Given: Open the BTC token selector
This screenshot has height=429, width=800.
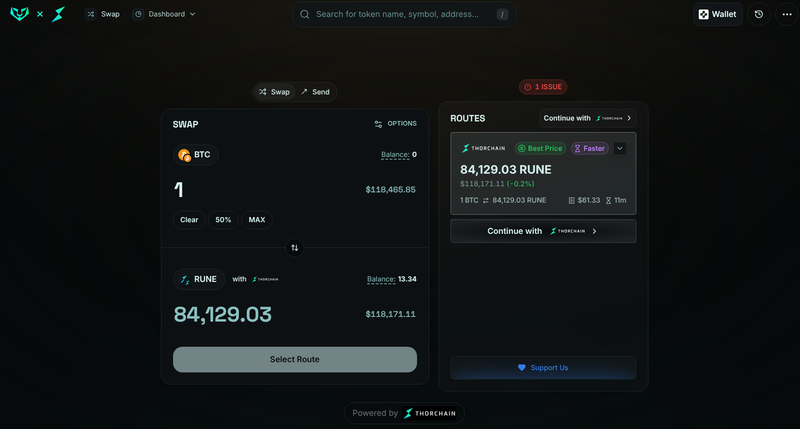Looking at the screenshot, I should point(195,155).
